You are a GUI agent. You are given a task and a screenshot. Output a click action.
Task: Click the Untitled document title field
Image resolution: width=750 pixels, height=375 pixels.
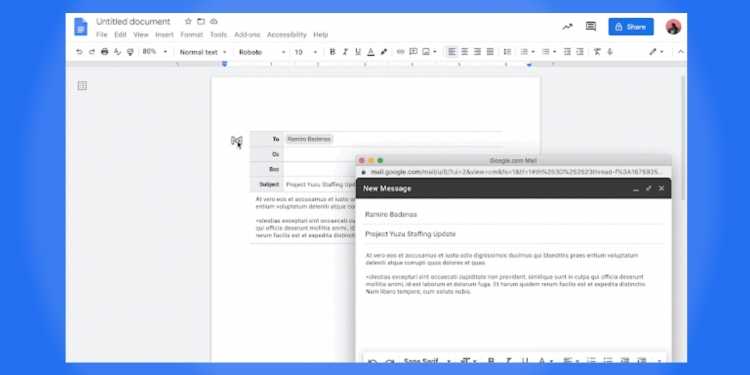click(133, 22)
